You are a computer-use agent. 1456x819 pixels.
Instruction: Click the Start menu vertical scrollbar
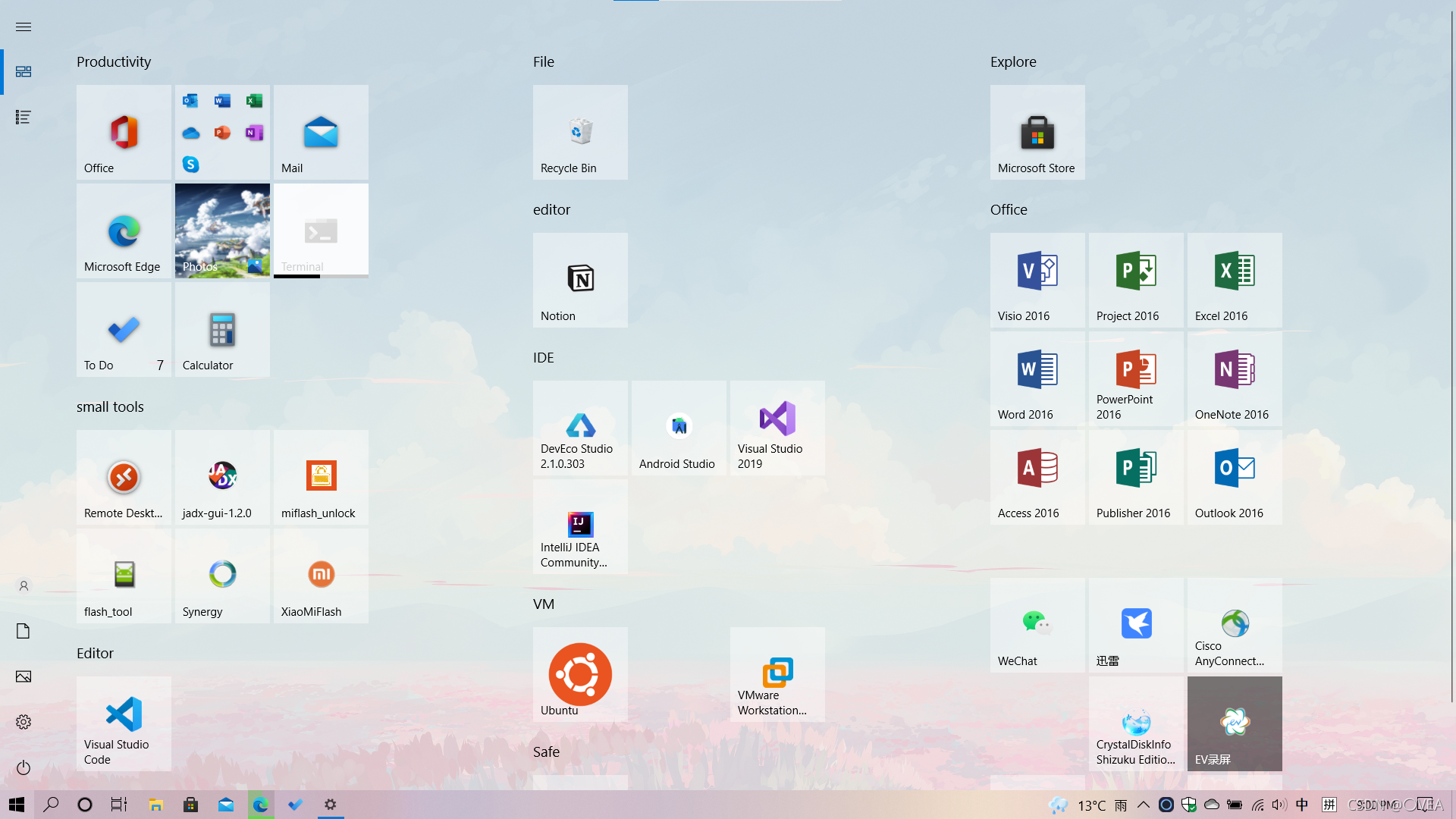(1452, 356)
